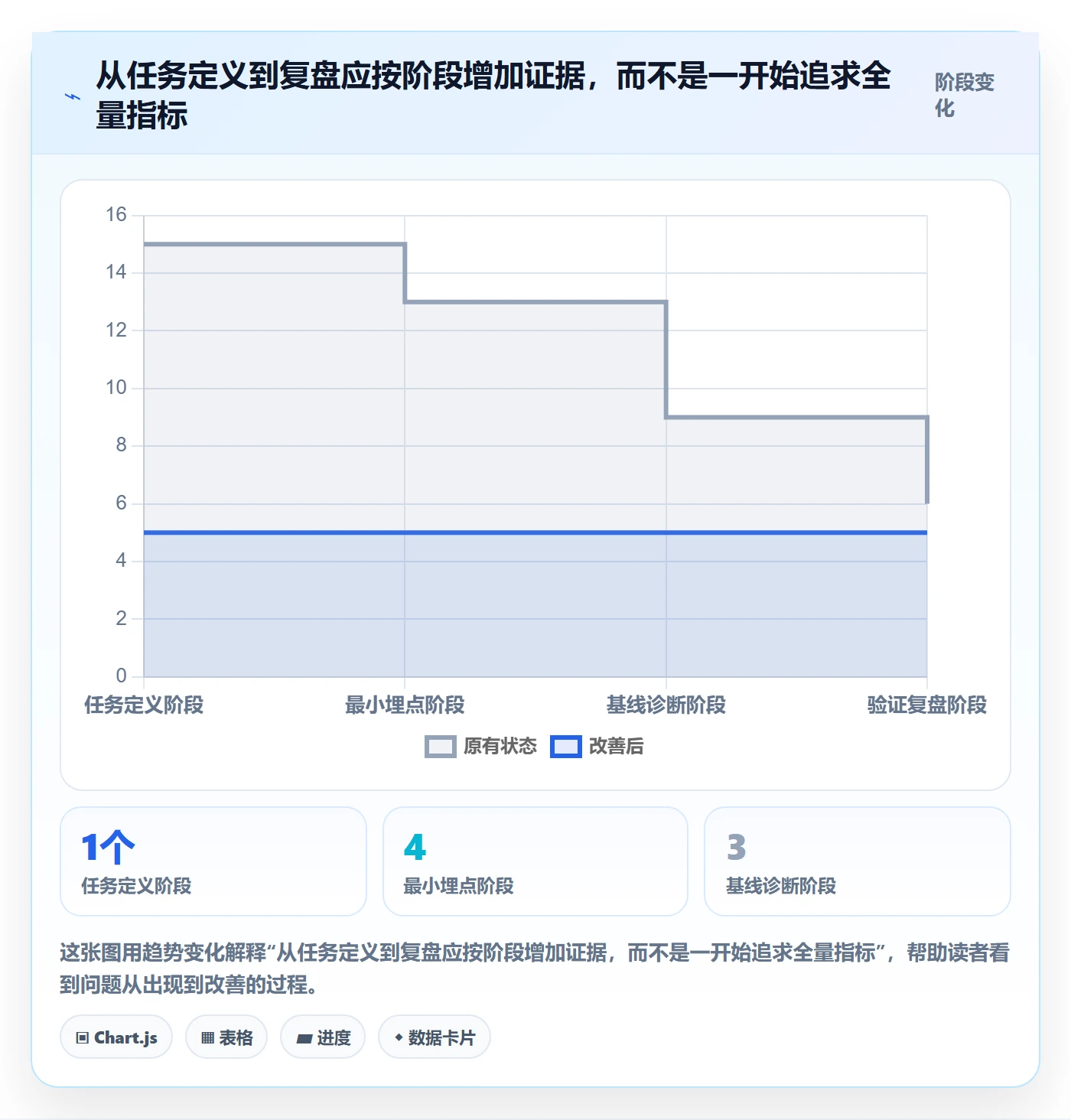
Task: Click the y-axis value 10
Action: (x=116, y=387)
